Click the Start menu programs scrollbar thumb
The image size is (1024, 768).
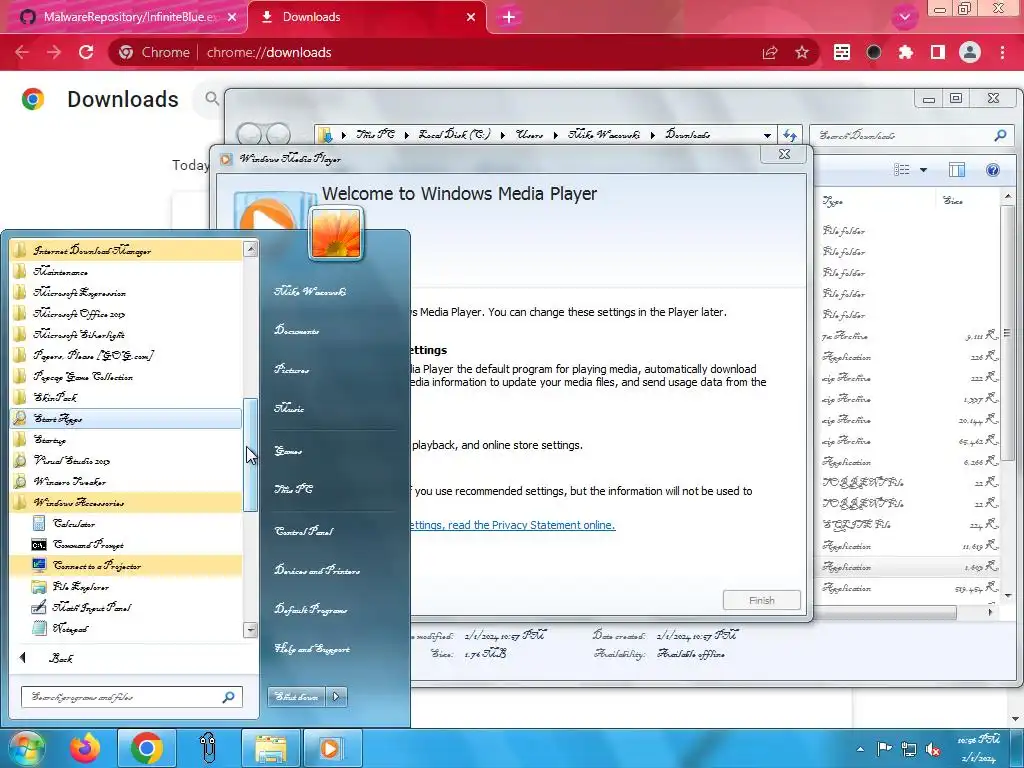pos(251,455)
